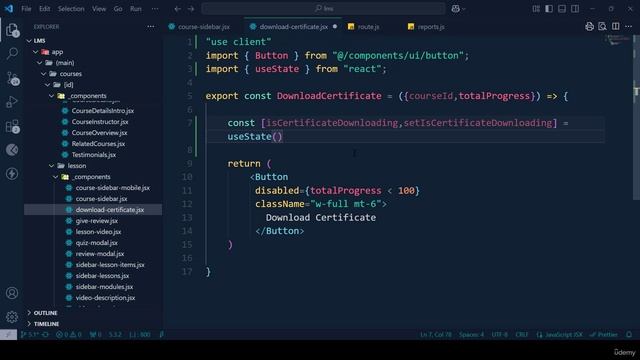This screenshot has width=640, height=360.
Task: Open the Edit menu
Action: coord(44,9)
